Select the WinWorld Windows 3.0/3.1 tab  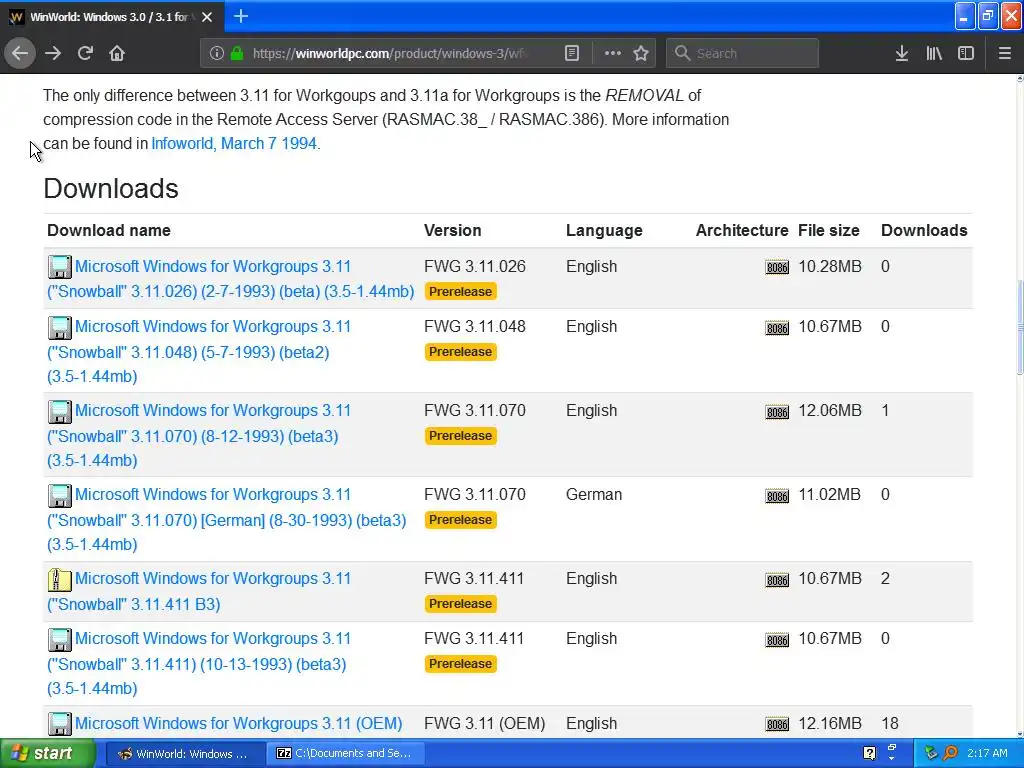point(112,17)
